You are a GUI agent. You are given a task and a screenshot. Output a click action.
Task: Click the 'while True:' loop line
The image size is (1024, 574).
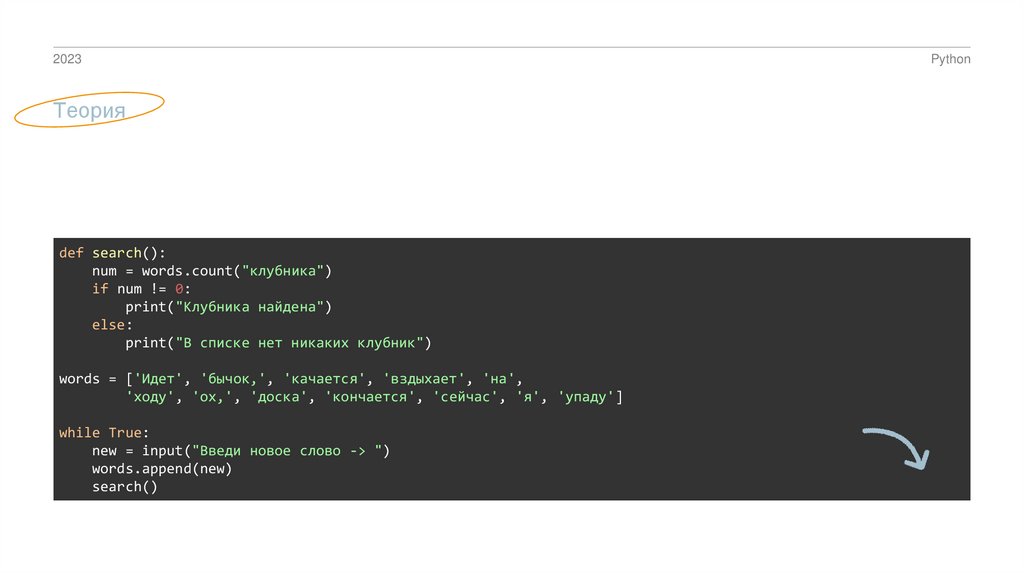[x=104, y=433]
